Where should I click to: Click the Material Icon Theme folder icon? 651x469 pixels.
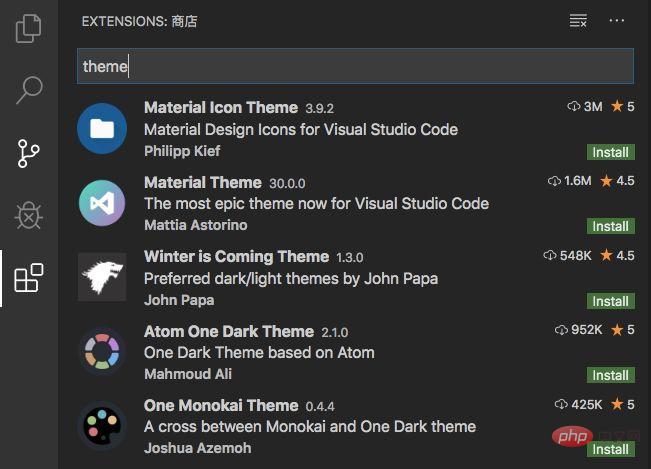[102, 129]
